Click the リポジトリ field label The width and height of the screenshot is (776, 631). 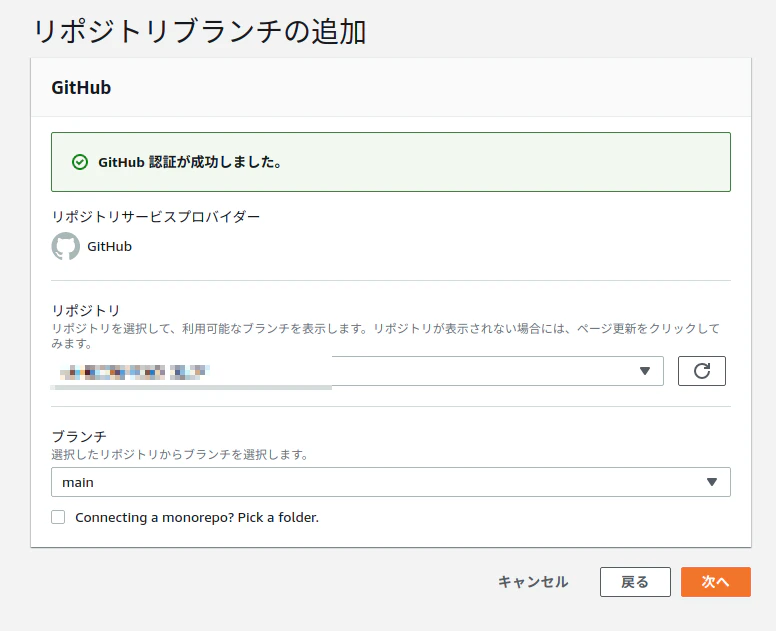[85, 311]
